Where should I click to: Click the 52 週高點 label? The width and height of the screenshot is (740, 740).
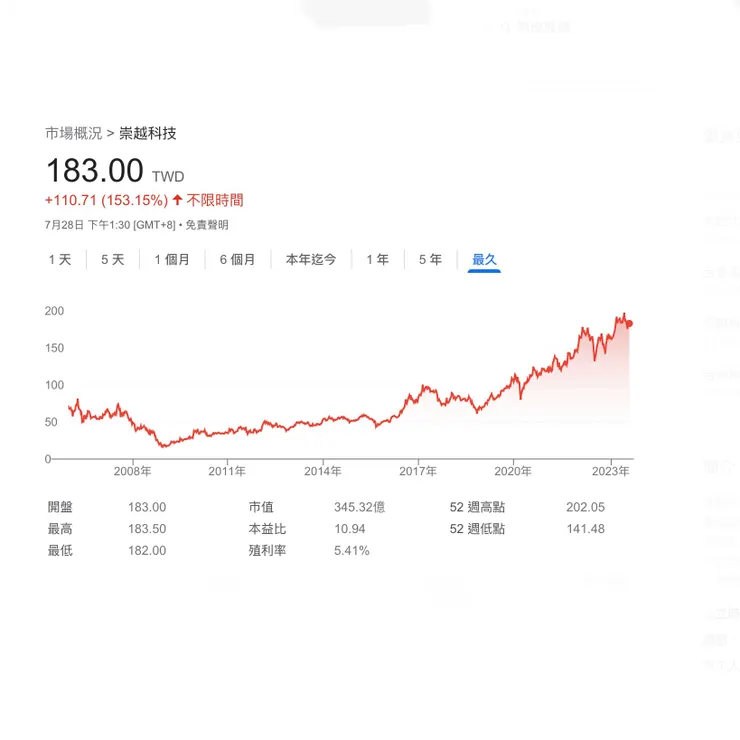point(477,507)
